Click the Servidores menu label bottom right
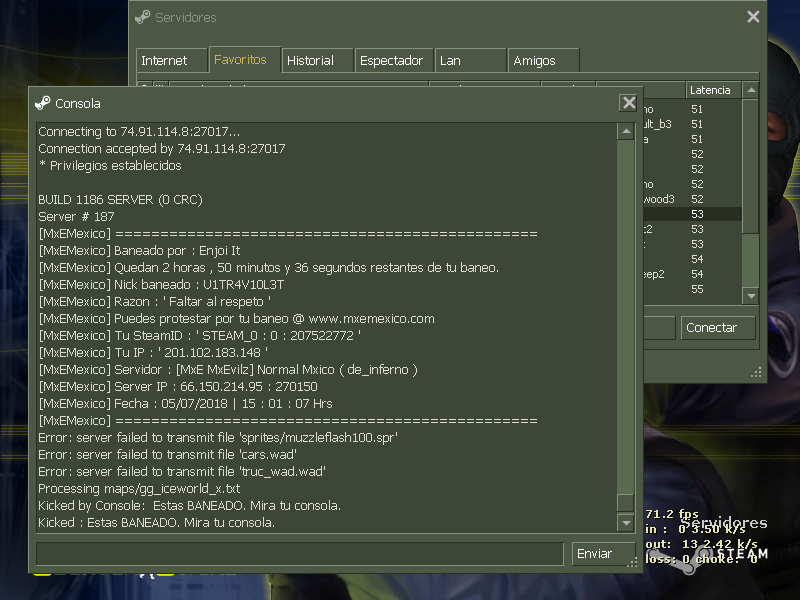 tap(724, 523)
